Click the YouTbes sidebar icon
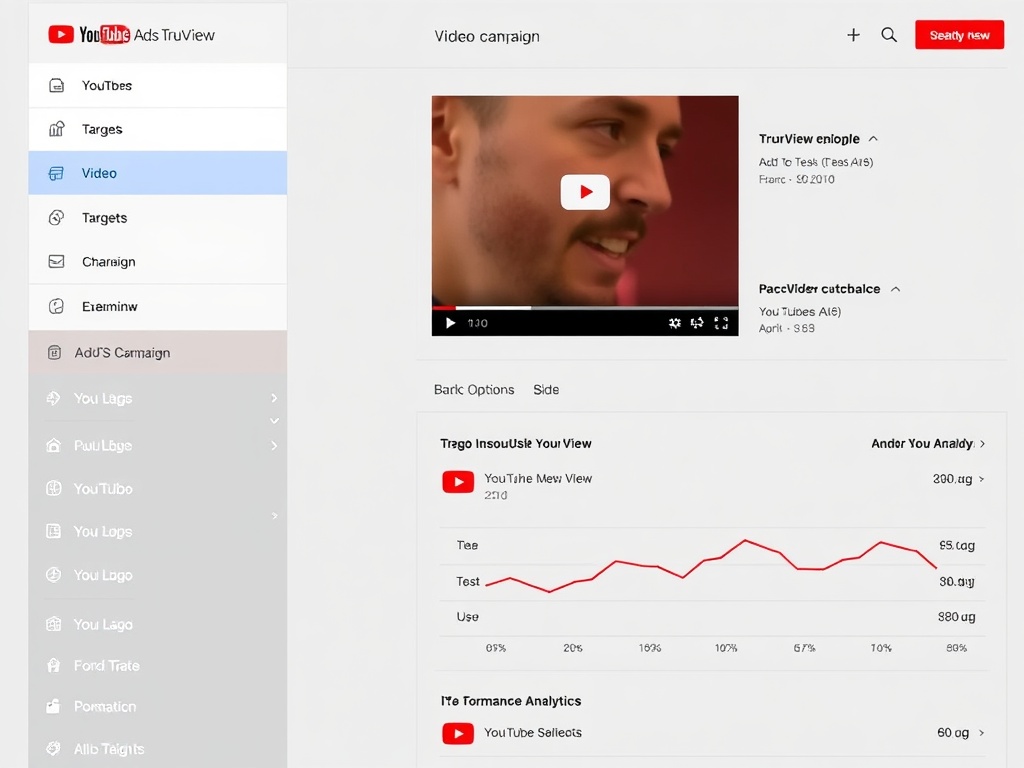 click(57, 86)
